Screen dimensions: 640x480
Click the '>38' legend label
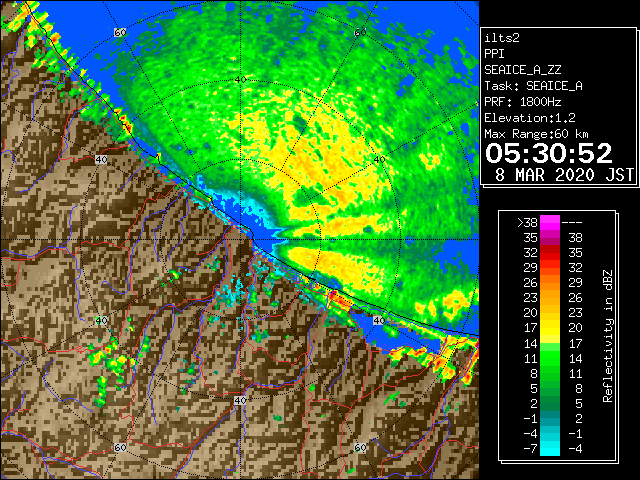coord(527,223)
